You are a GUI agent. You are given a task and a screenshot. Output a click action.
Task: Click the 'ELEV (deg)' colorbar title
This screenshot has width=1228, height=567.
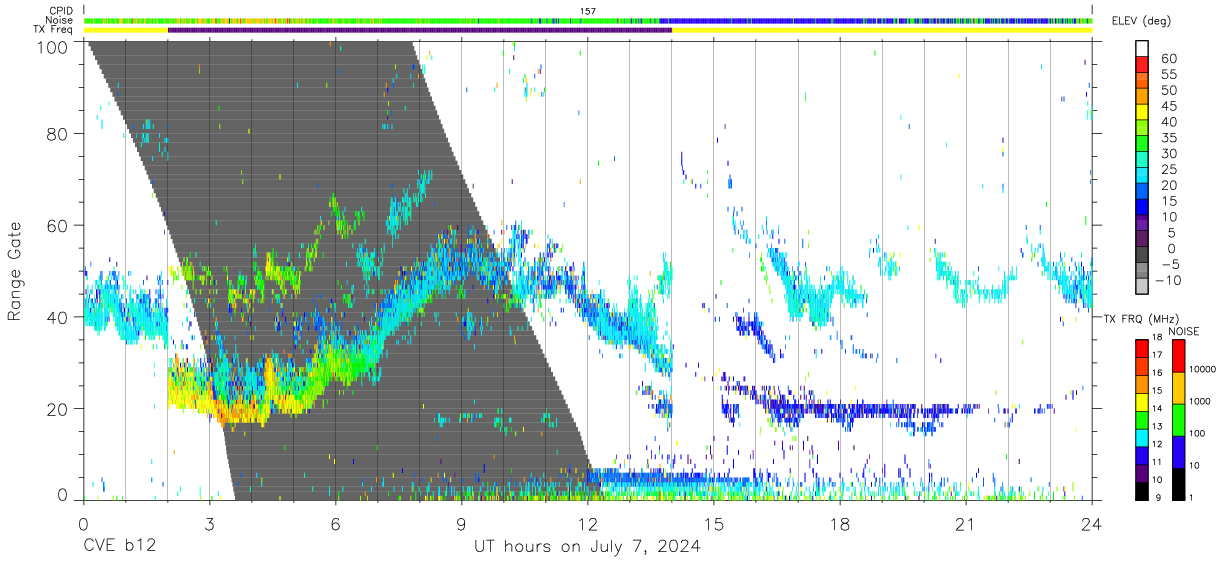tap(1142, 21)
